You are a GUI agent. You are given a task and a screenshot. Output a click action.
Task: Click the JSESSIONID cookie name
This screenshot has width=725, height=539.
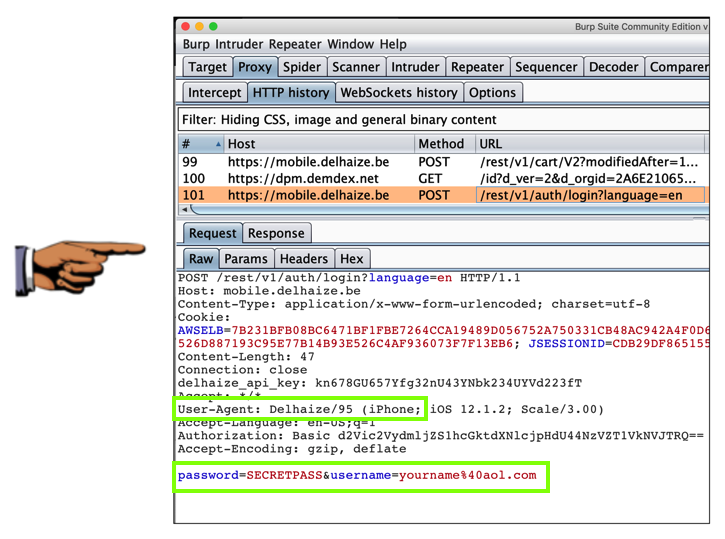[x=566, y=343]
